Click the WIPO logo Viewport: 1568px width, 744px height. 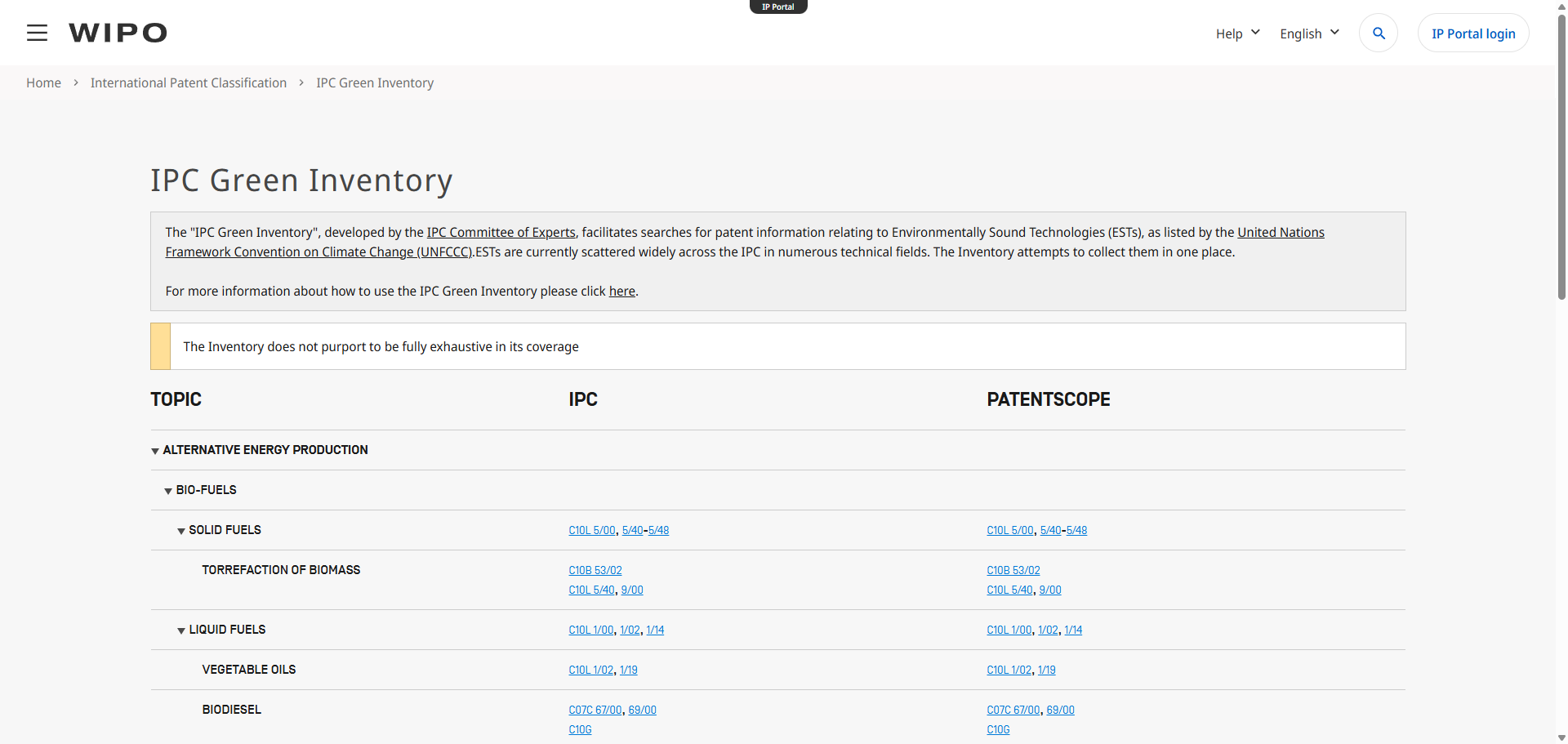(x=118, y=33)
